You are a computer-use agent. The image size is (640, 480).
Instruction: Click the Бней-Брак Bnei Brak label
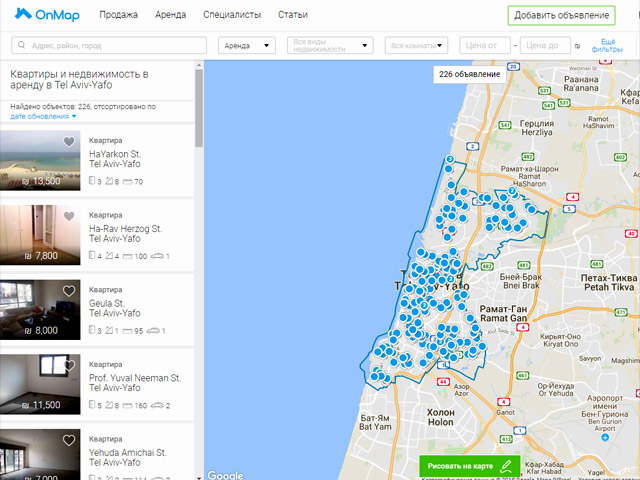[x=521, y=281]
